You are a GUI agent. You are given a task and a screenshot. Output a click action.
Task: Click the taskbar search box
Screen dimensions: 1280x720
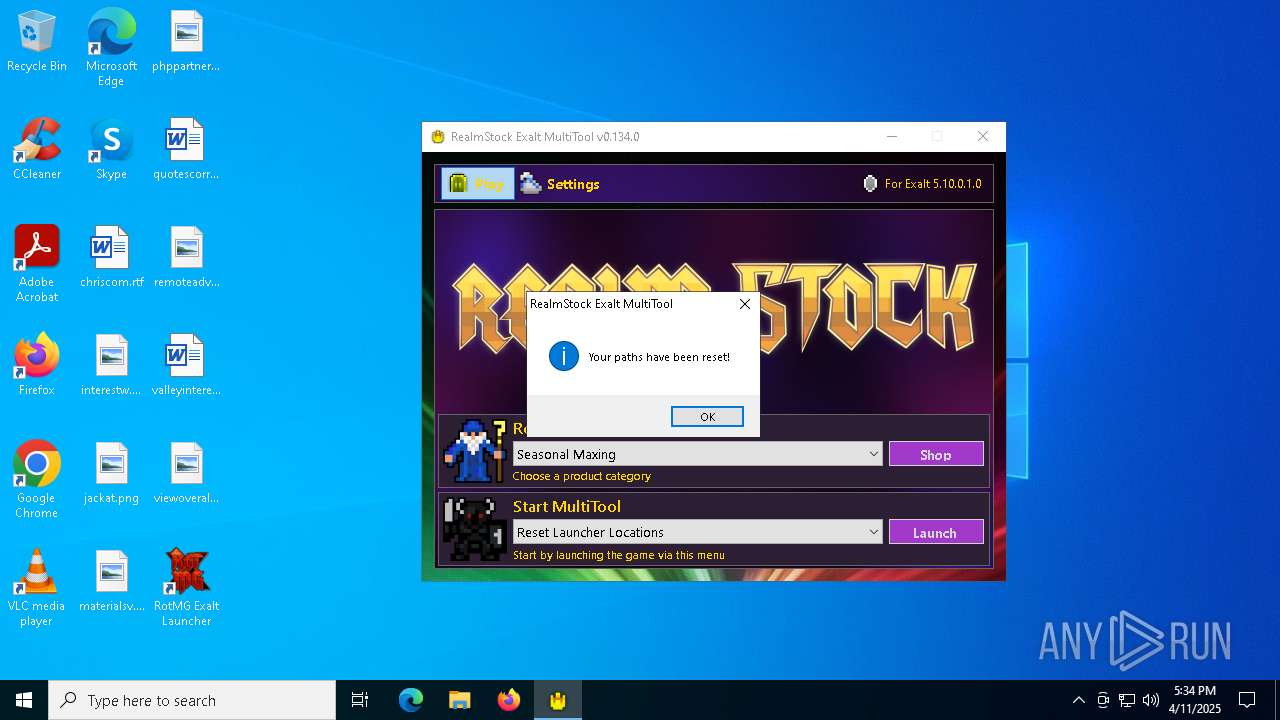coord(192,700)
